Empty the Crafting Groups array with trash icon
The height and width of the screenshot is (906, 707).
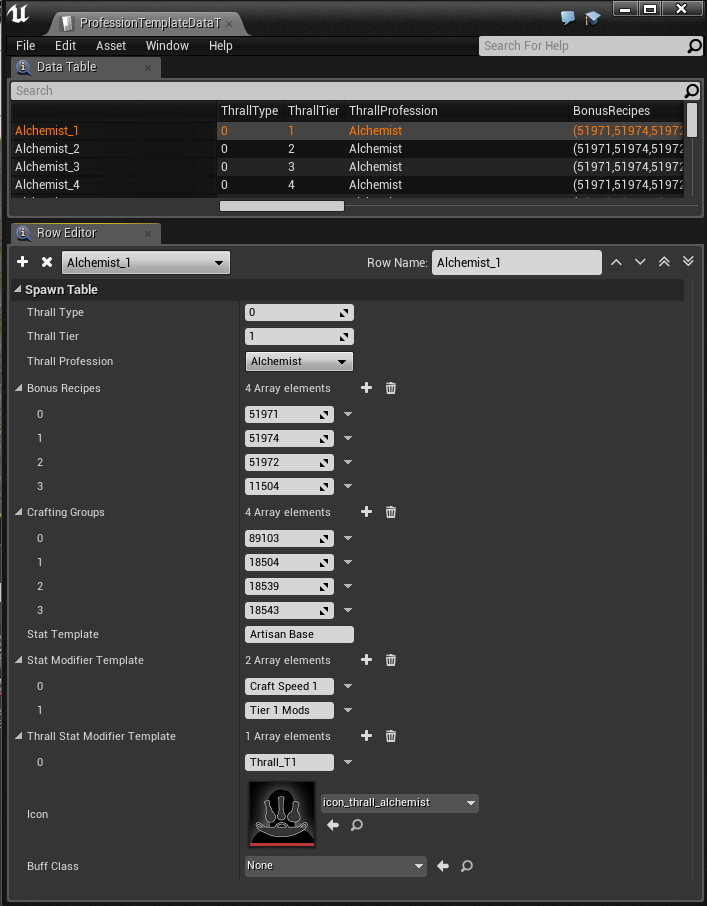(391, 512)
